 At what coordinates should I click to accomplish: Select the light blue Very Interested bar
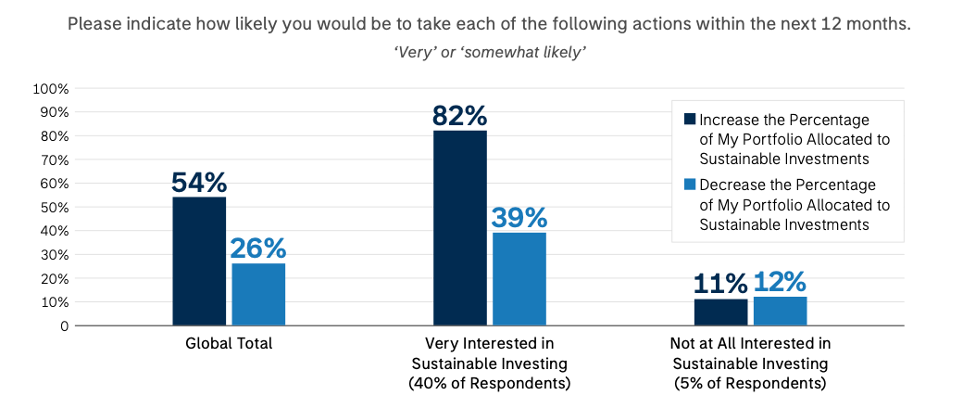pos(520,279)
